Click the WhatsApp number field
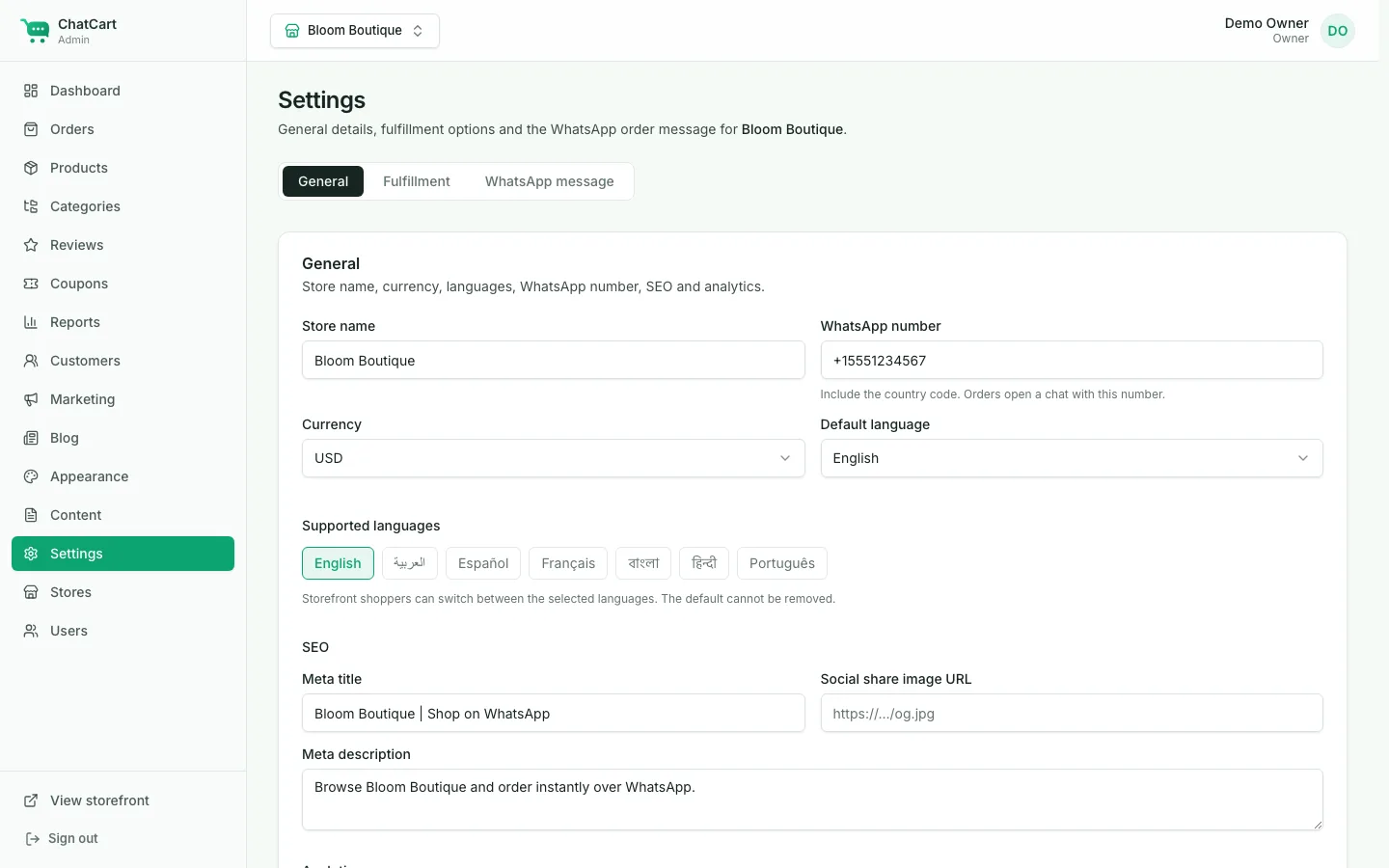1389x868 pixels. point(1072,360)
